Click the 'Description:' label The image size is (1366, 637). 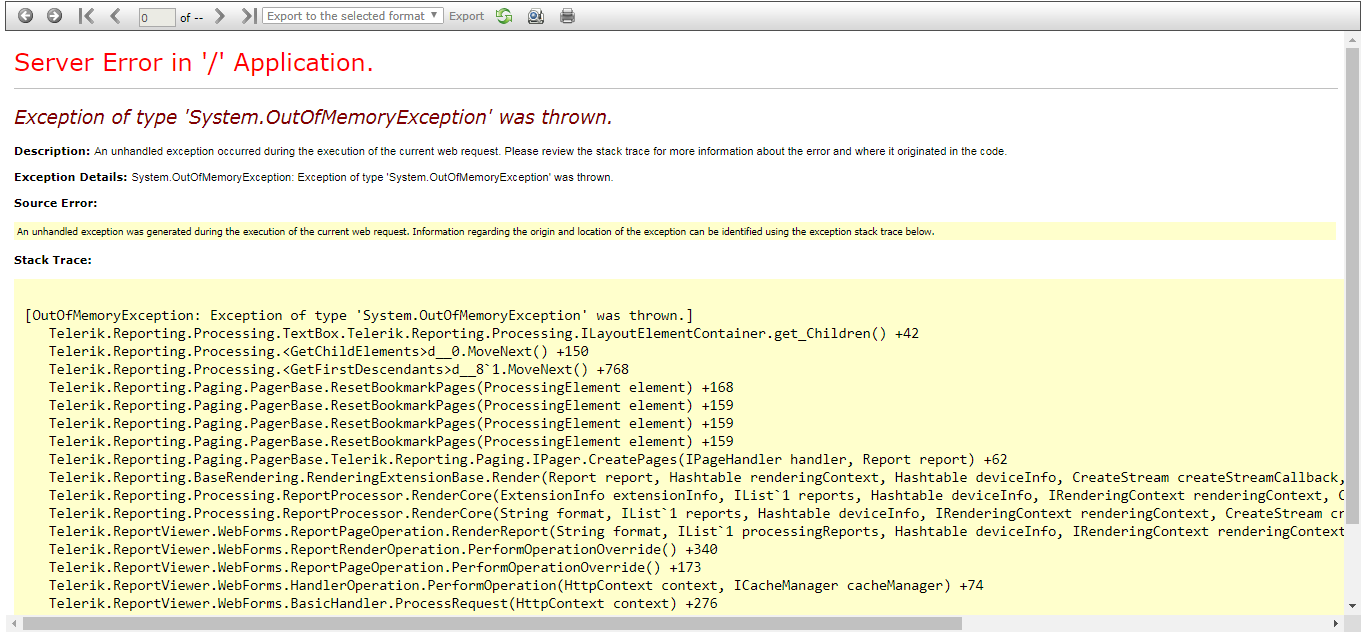click(52, 151)
